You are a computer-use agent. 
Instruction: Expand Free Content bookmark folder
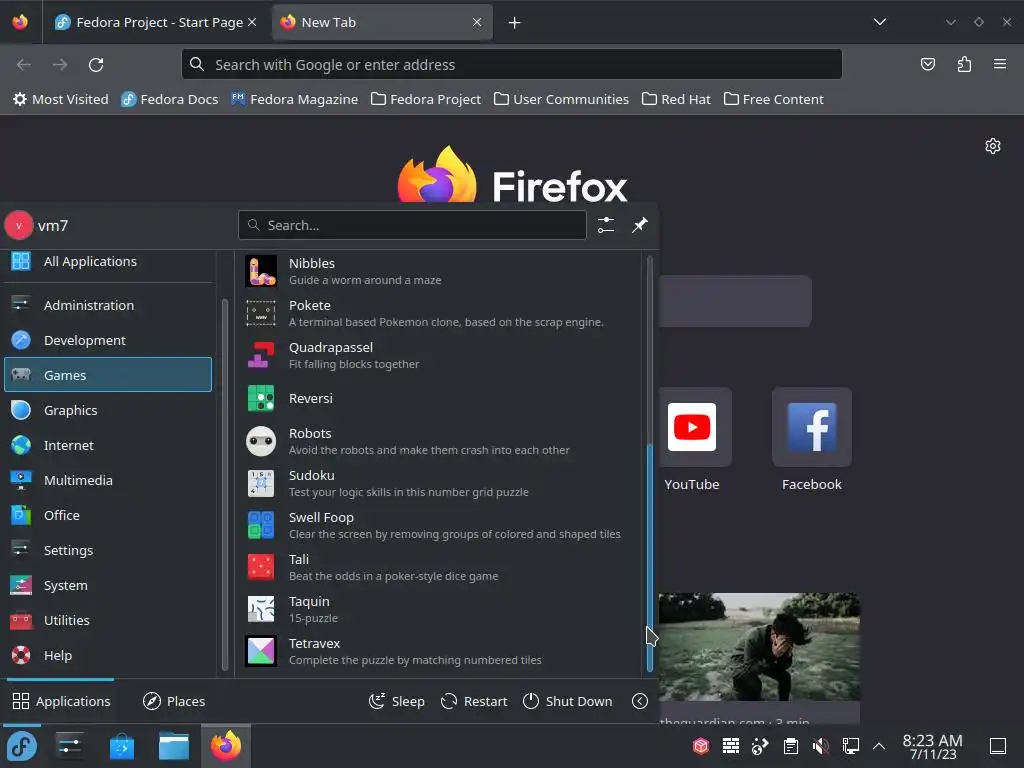pyautogui.click(x=774, y=99)
